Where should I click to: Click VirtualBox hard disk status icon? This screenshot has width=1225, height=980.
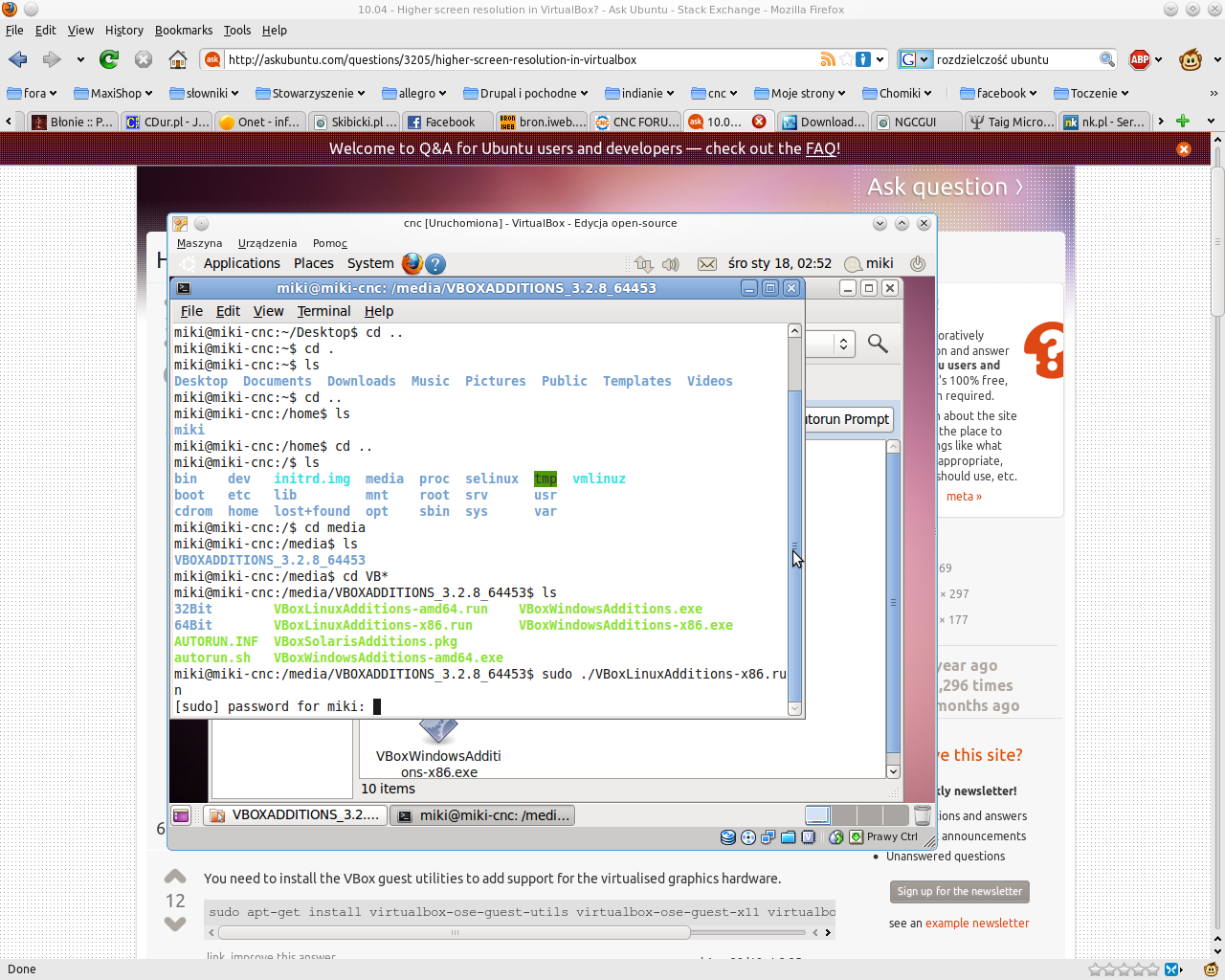pyautogui.click(x=728, y=837)
